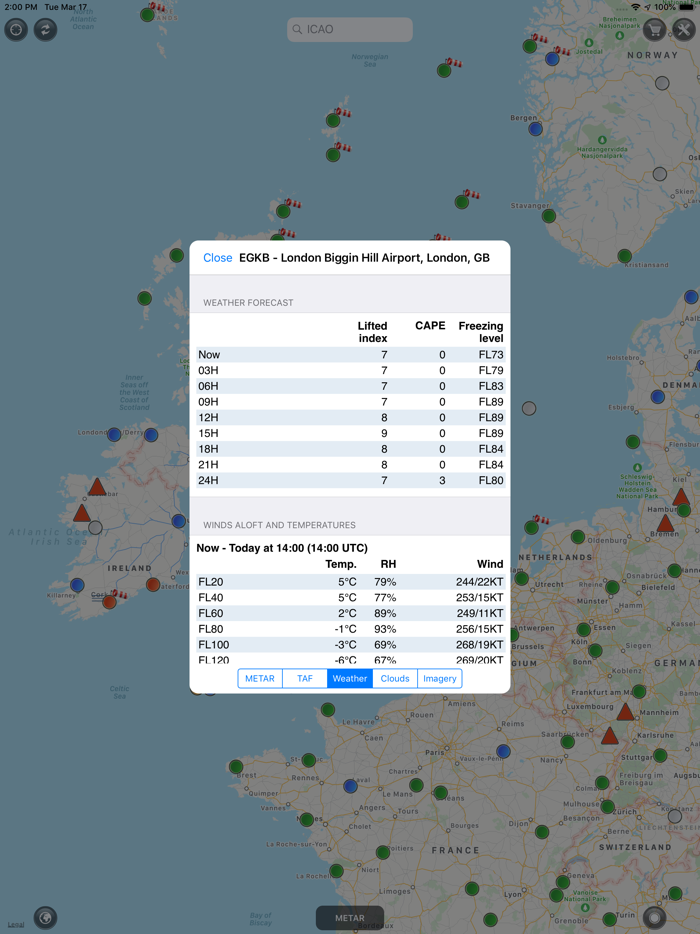
Task: Open the Imagery tab
Action: 440,678
